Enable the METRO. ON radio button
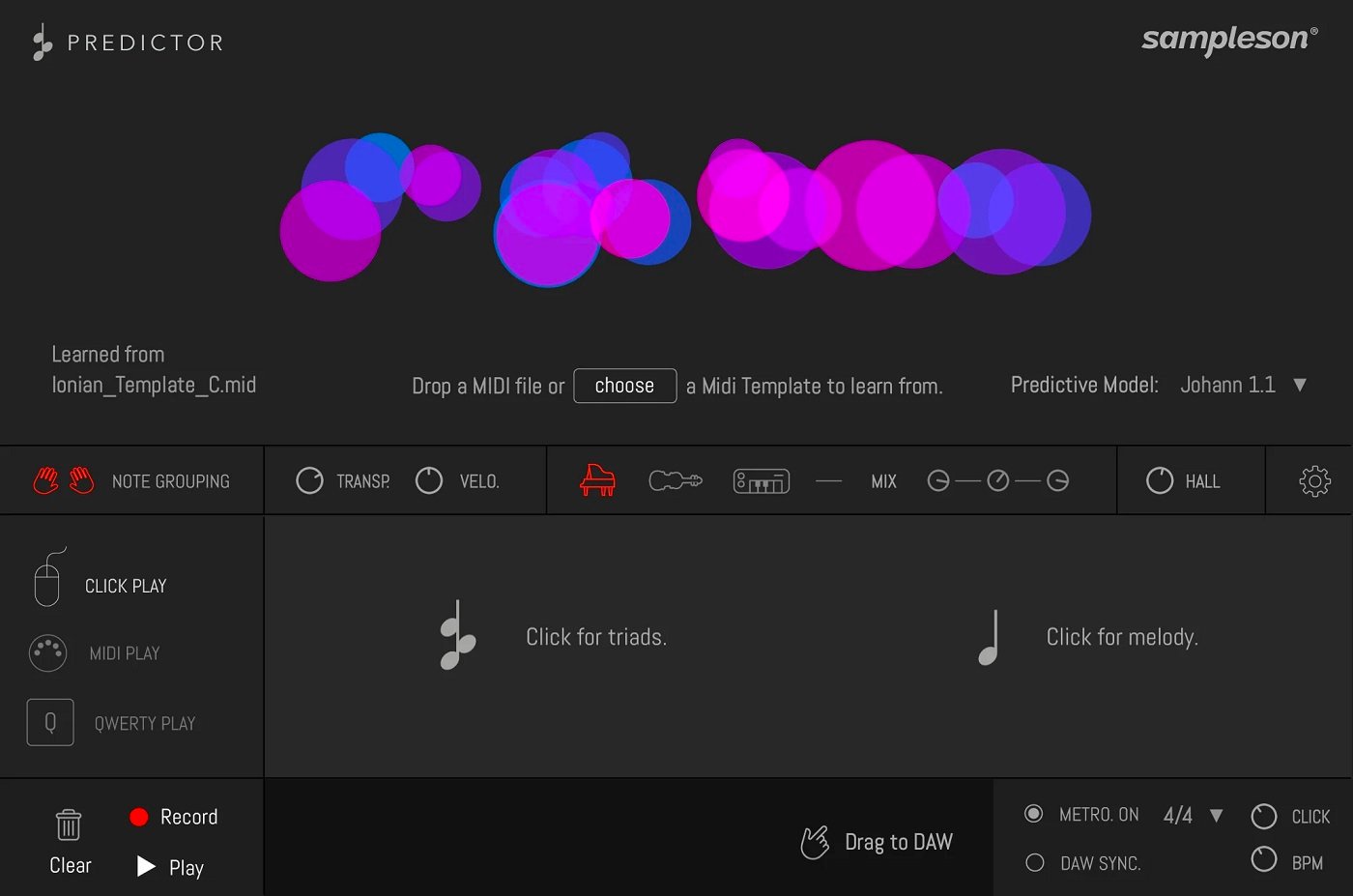Image resolution: width=1353 pixels, height=896 pixels. (x=1034, y=814)
